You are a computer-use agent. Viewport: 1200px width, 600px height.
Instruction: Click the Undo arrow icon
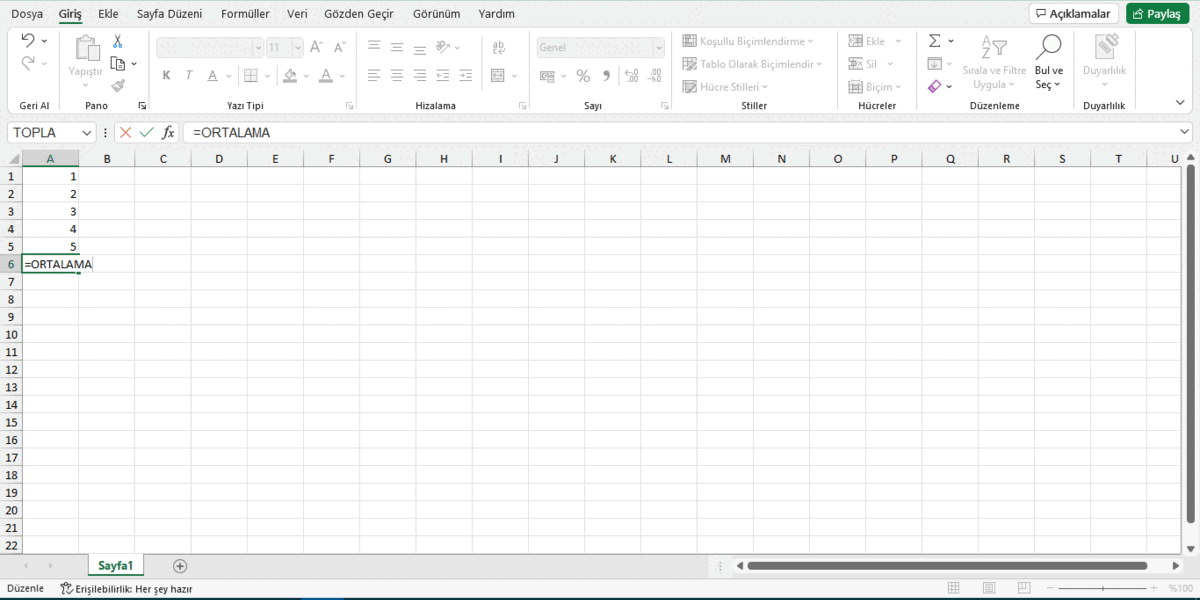28,41
